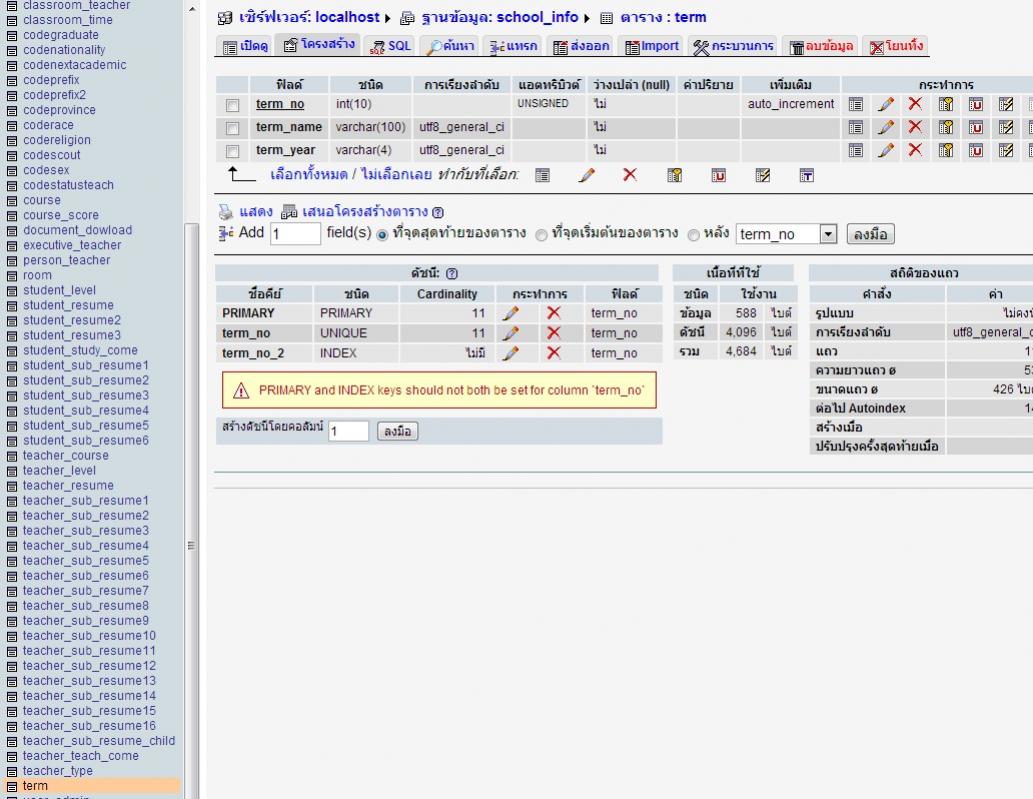Delete the term_no field with the red X

915,103
